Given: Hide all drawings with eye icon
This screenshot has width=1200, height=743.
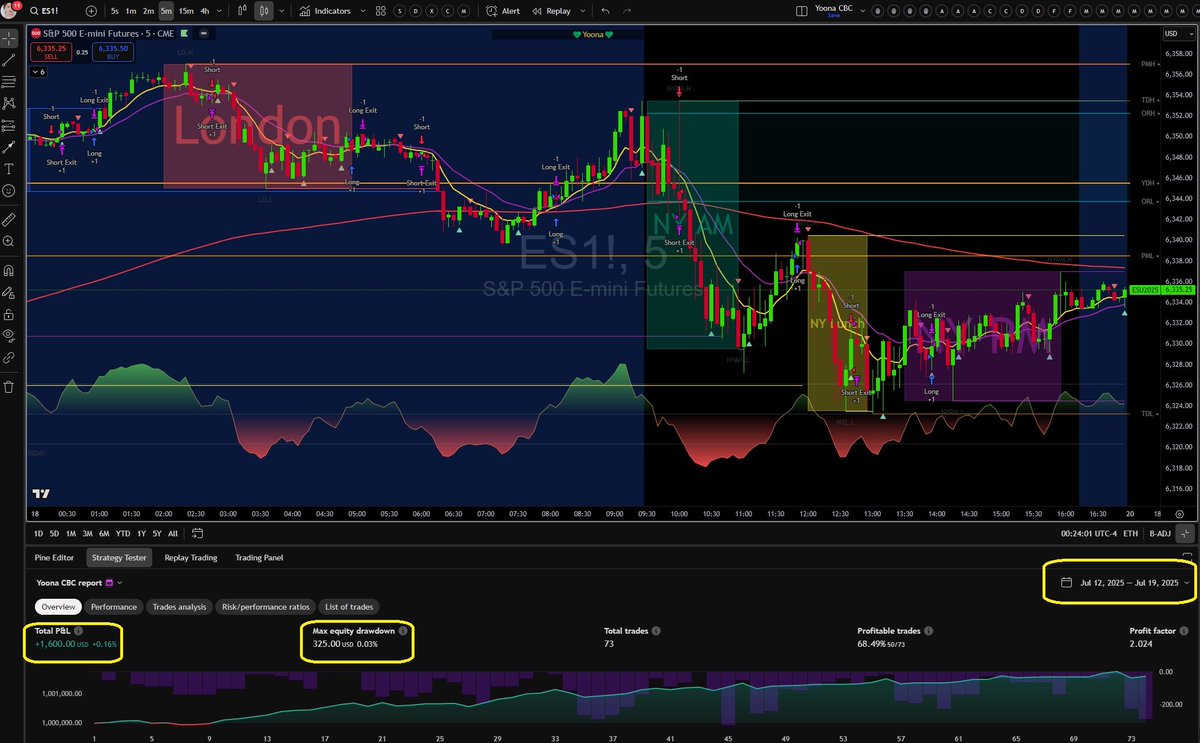Looking at the screenshot, I should (x=9, y=336).
